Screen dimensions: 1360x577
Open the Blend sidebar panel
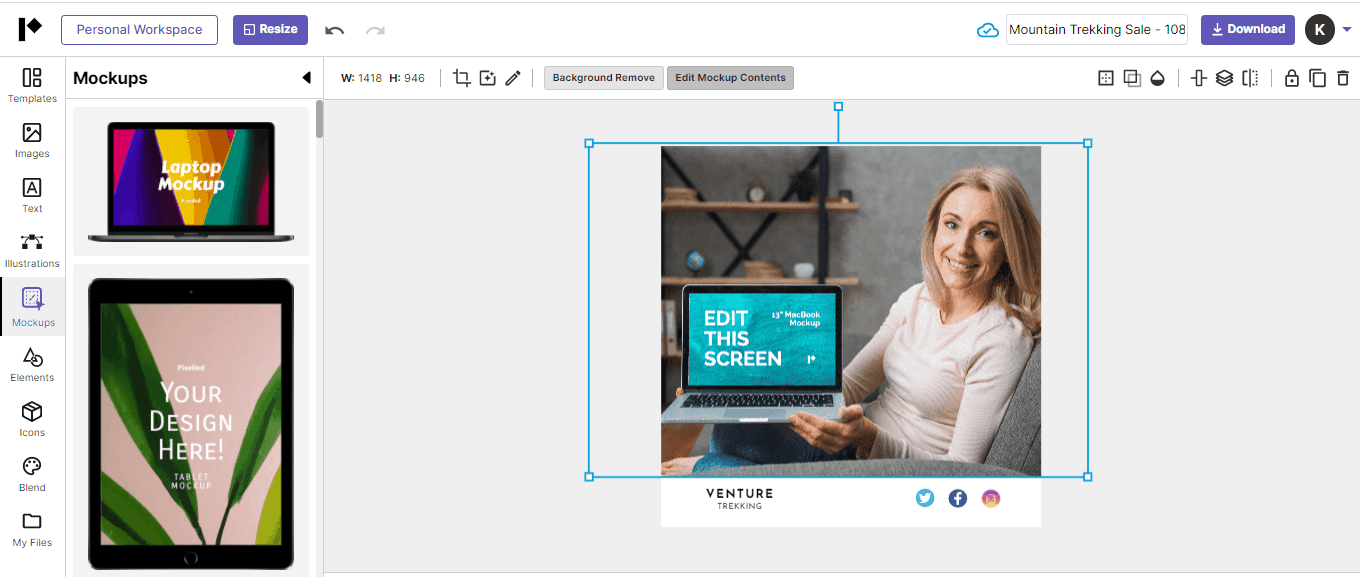click(32, 474)
